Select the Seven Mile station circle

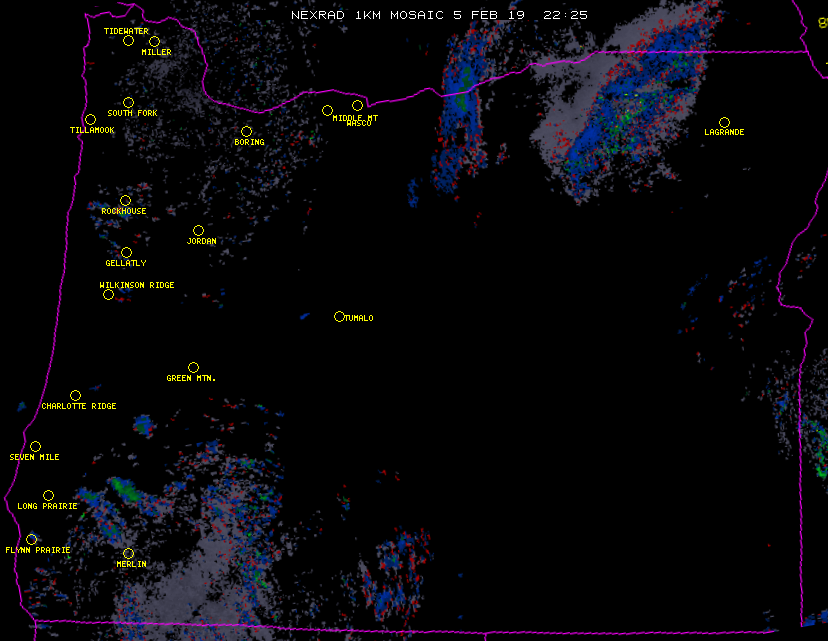35,447
